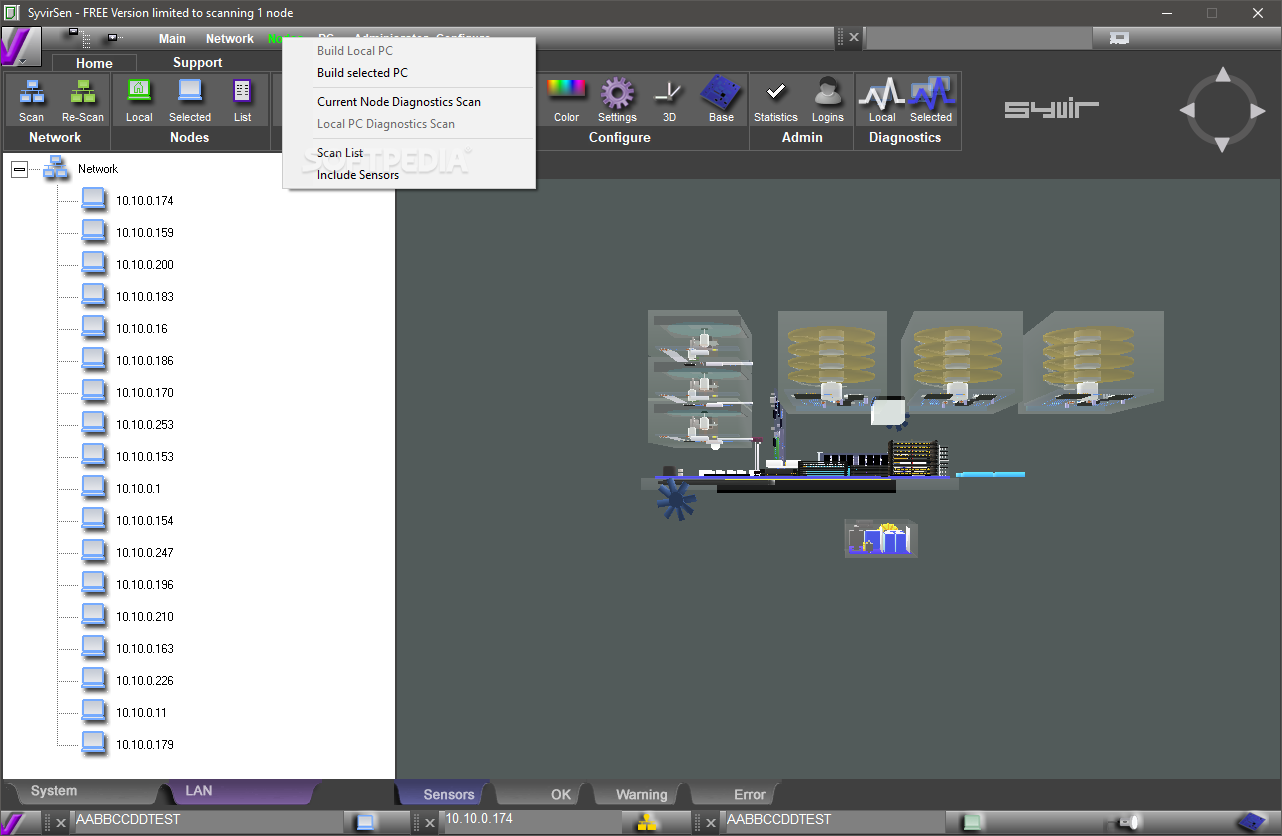The height and width of the screenshot is (836, 1282).
Task: Collapse the Network tree root
Action: click(19, 169)
